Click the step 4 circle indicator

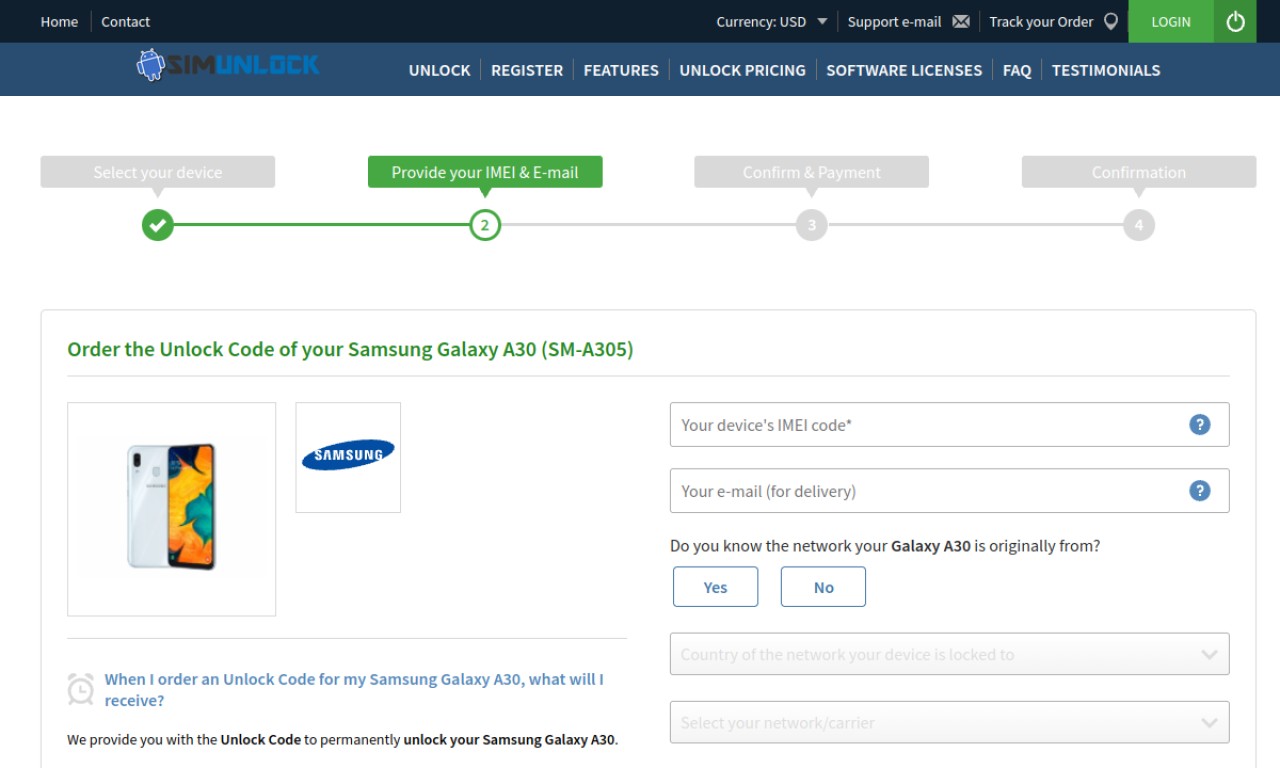pos(1139,225)
